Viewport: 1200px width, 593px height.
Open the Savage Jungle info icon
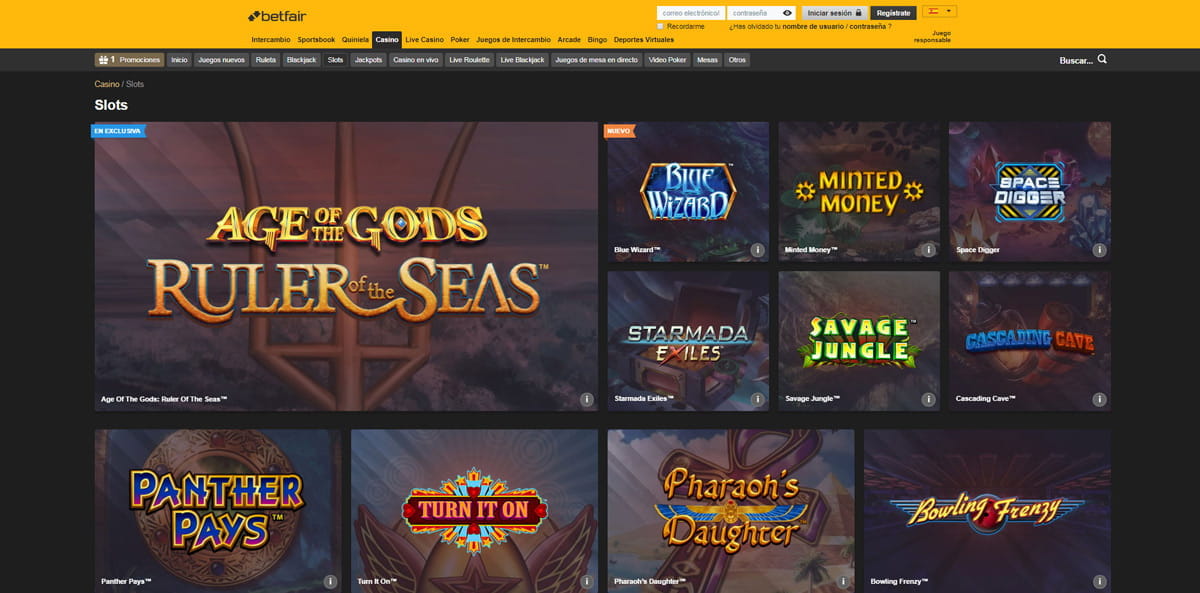tap(928, 399)
